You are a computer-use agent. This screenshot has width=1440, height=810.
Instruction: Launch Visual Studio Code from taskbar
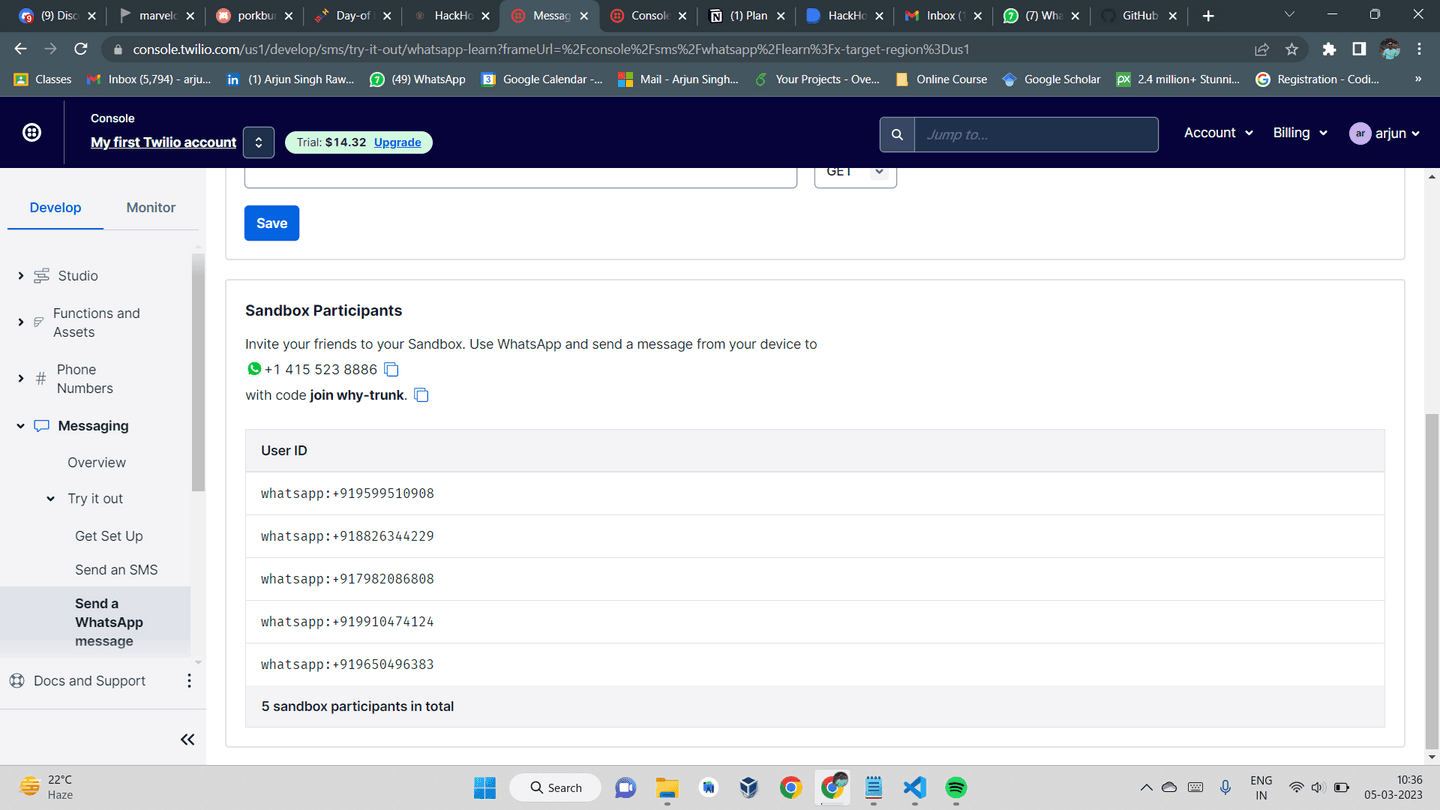[914, 787]
